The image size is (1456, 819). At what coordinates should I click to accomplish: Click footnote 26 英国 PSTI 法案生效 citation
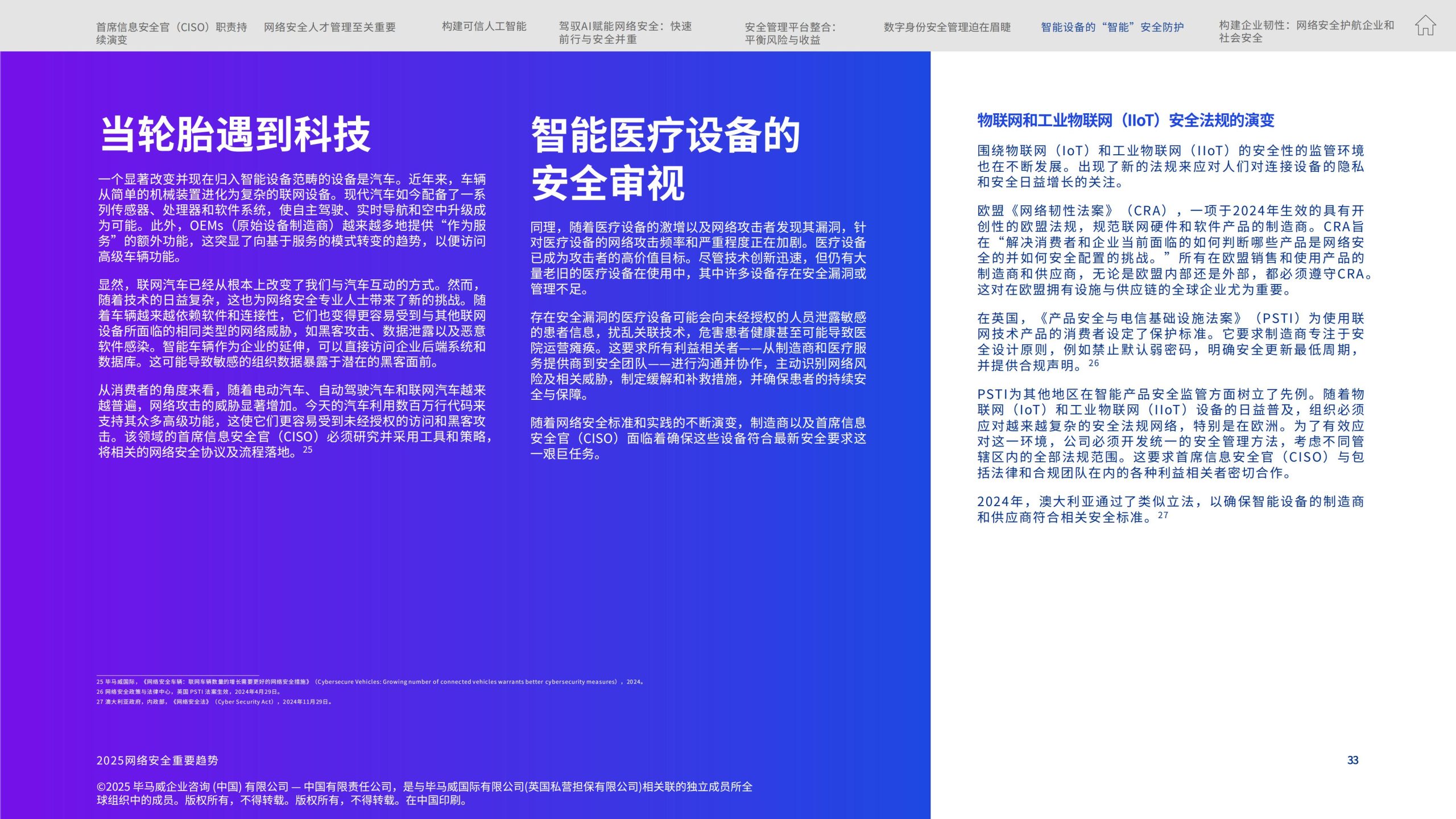tap(189, 692)
